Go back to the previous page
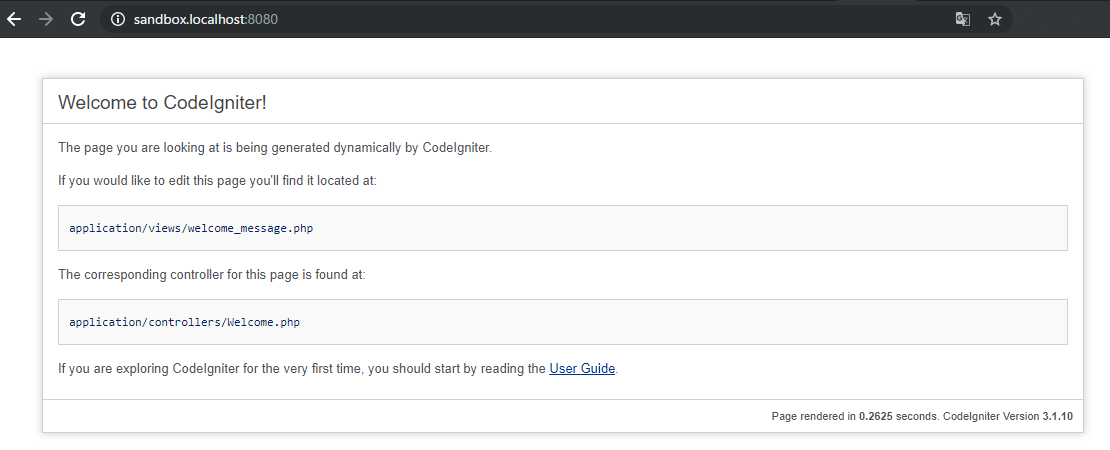The image size is (1110, 450). click(14, 19)
